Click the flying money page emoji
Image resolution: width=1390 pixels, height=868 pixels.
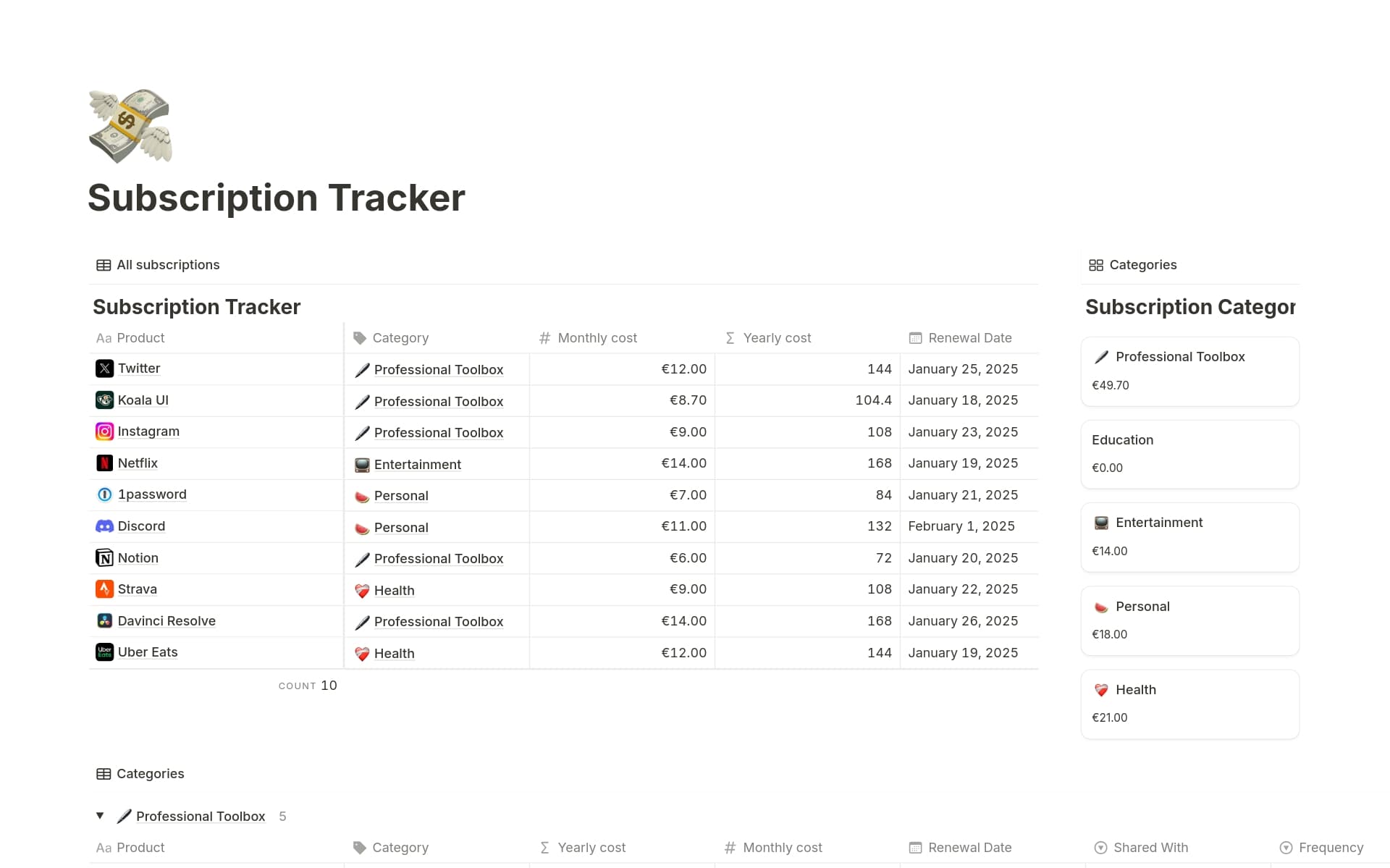[130, 125]
